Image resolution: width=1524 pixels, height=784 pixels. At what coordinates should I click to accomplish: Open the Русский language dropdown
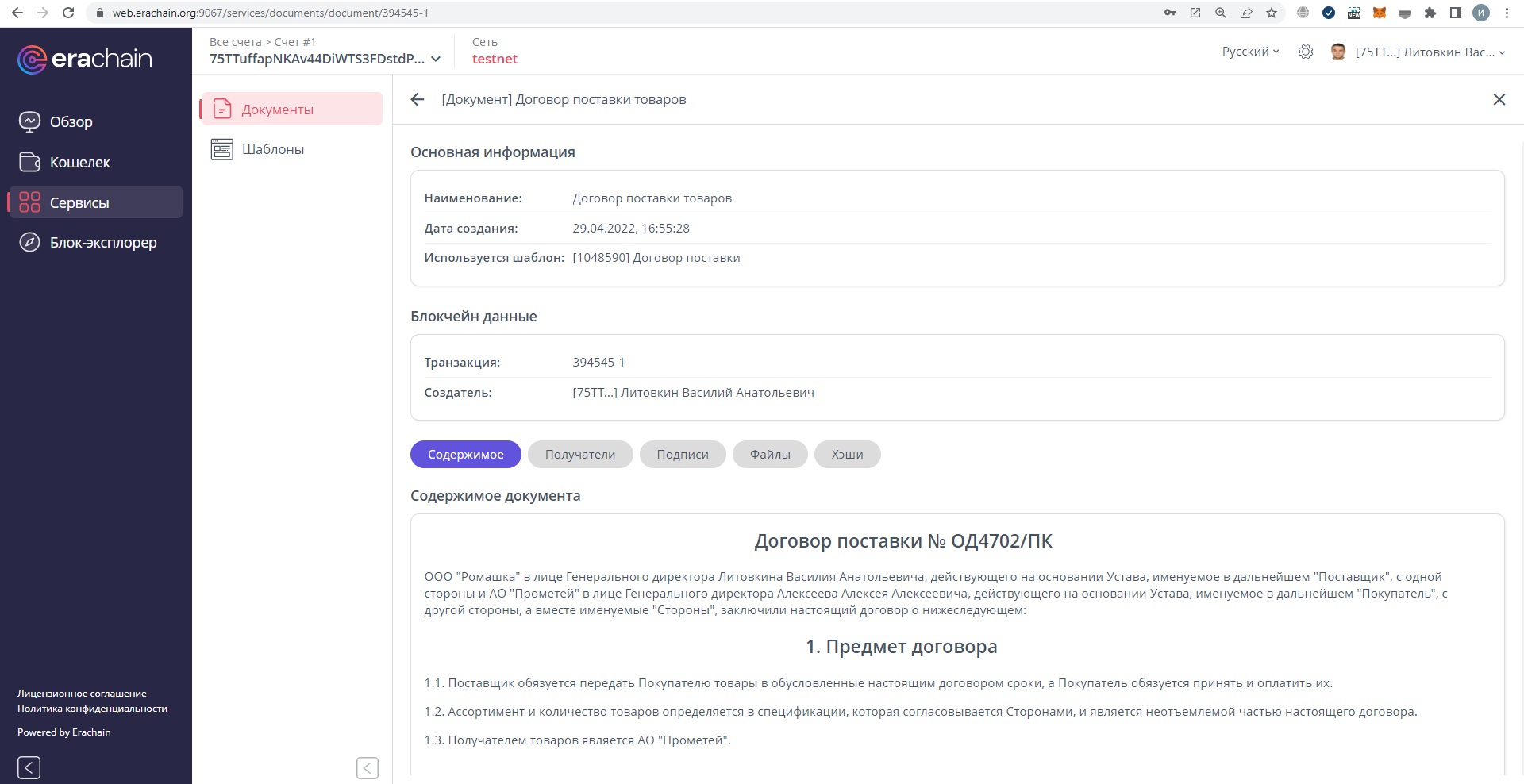(x=1250, y=52)
